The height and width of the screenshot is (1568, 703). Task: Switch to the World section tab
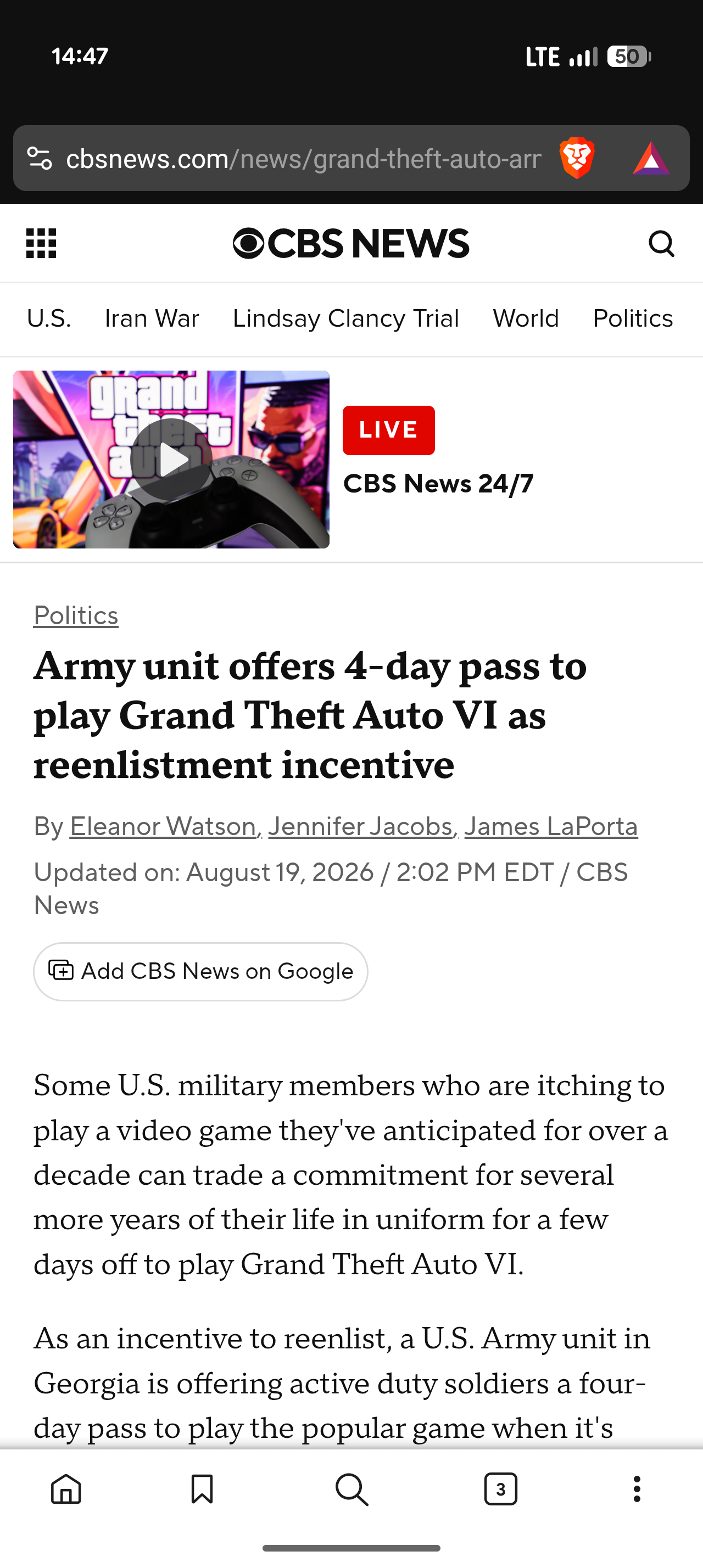526,318
